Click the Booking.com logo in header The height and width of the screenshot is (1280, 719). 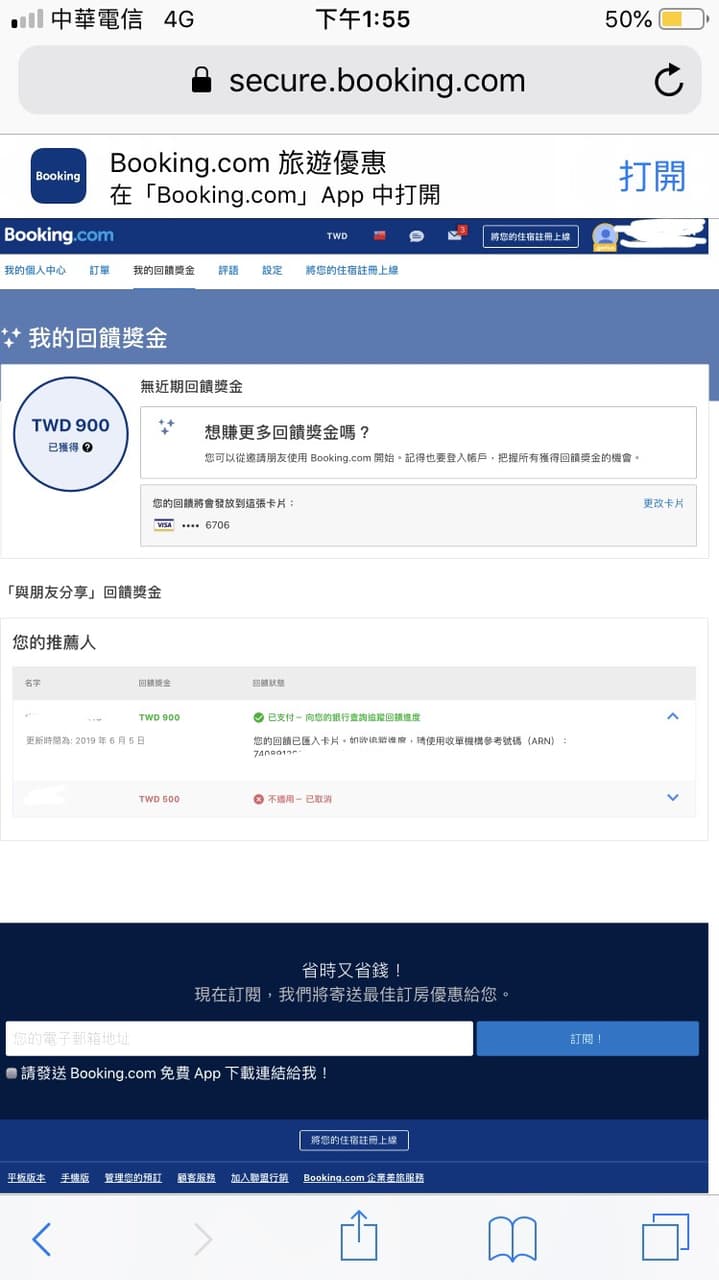click(59, 236)
